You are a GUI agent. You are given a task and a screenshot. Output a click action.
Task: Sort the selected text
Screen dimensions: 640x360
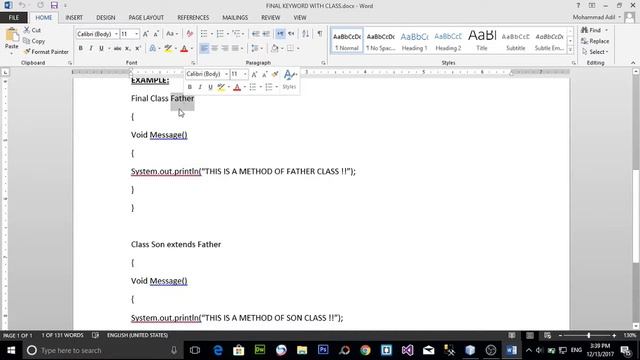coord(305,34)
